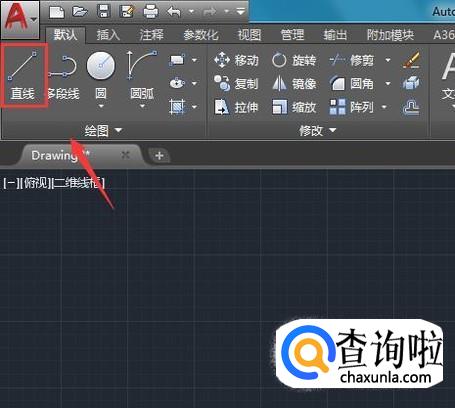Pick the 圆弧 arc tool

click(142, 79)
